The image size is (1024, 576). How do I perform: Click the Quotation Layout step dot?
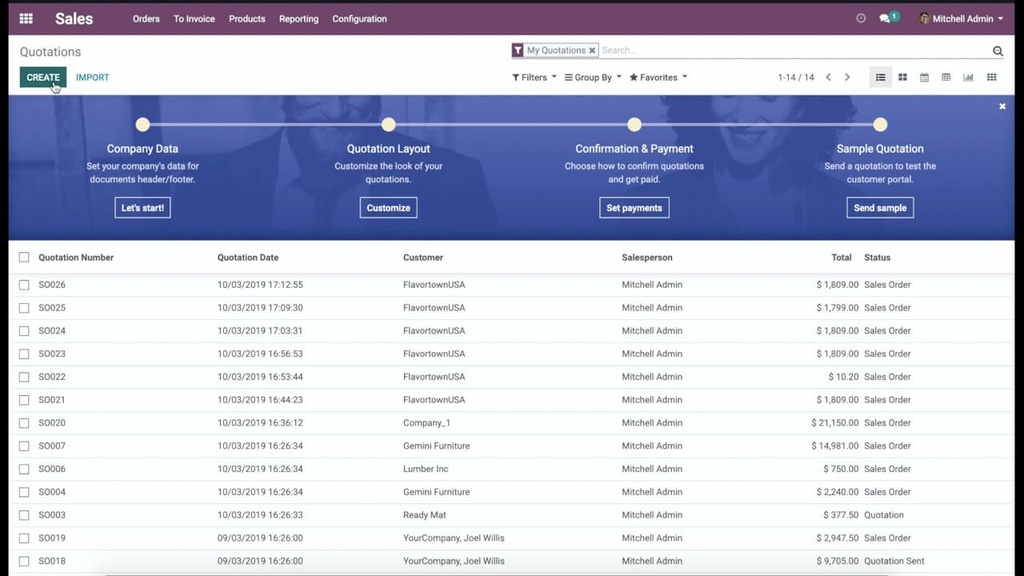click(389, 124)
